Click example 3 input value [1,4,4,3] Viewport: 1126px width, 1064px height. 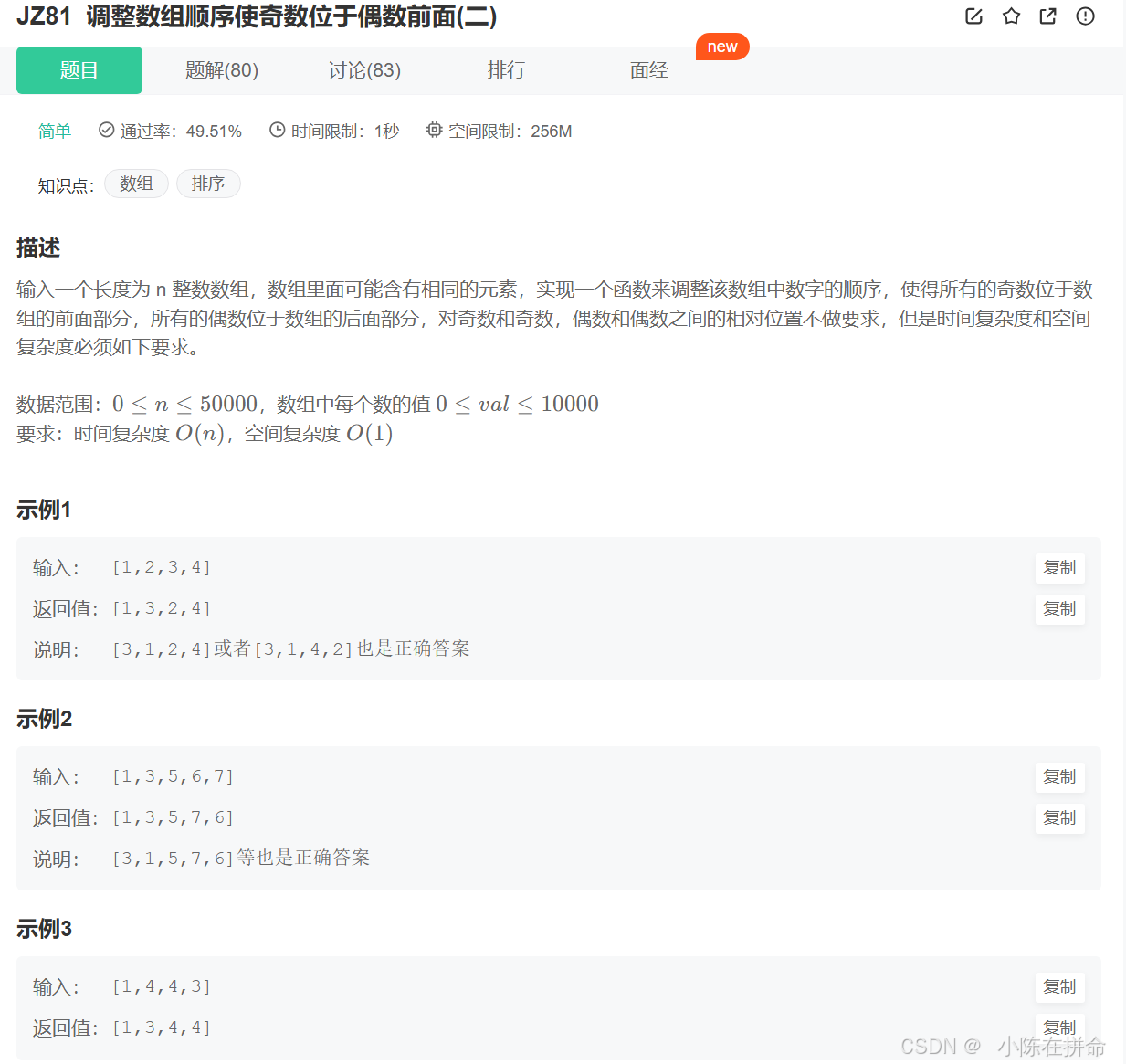162,986
